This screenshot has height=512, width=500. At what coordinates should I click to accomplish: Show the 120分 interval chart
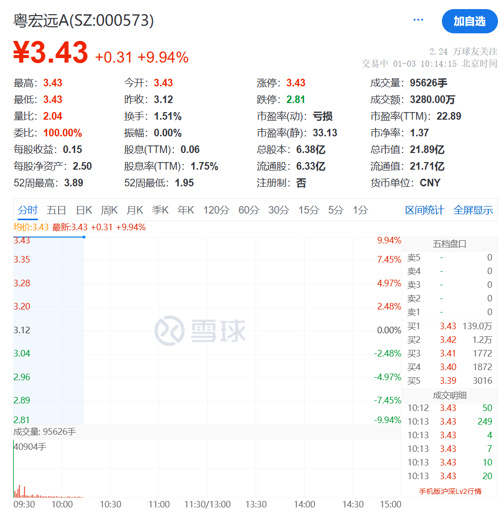(216, 210)
